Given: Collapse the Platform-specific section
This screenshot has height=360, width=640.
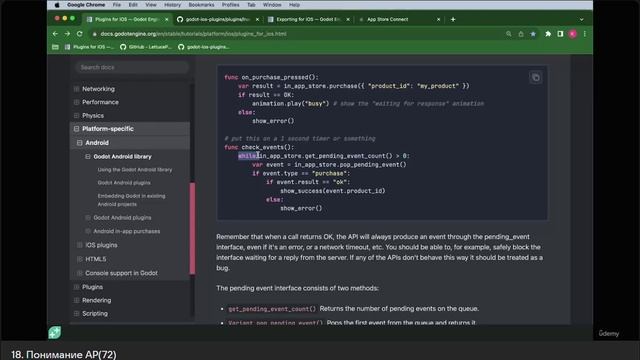Looking at the screenshot, I should tap(76, 129).
